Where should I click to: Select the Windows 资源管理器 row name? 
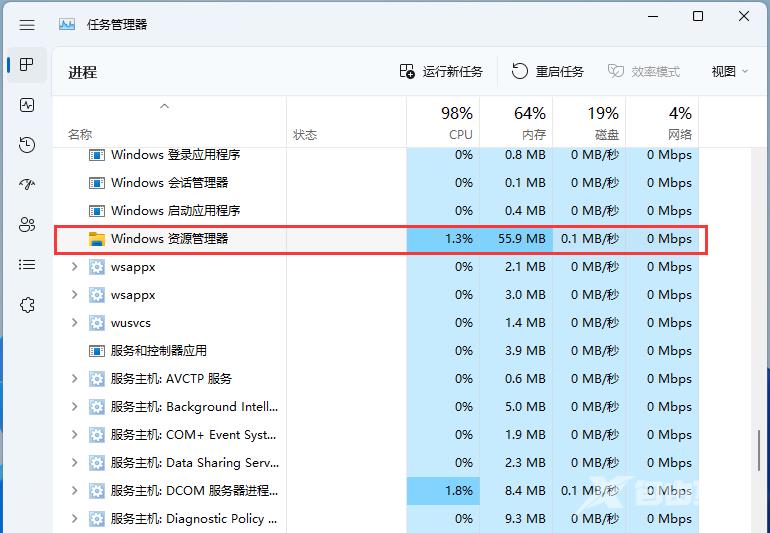click(x=169, y=239)
